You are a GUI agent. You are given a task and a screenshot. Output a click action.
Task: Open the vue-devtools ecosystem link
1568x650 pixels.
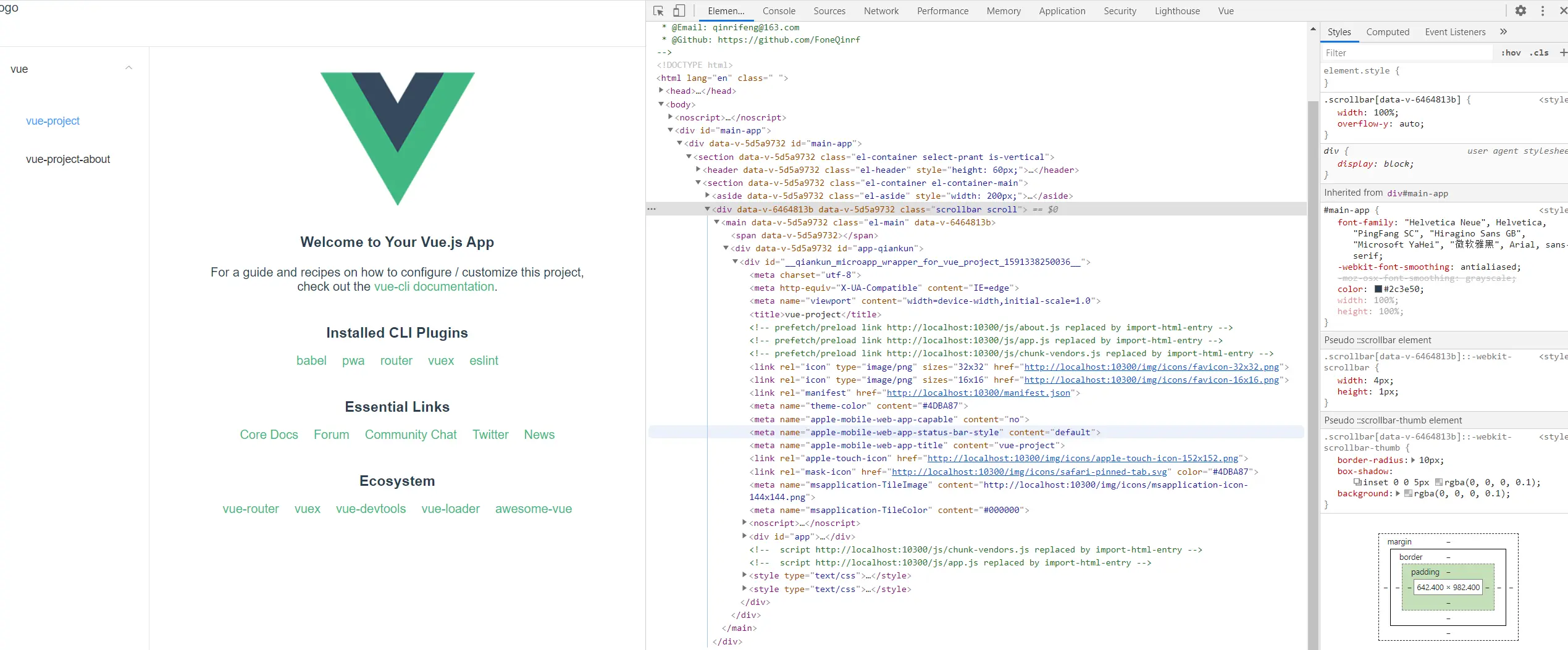371,509
